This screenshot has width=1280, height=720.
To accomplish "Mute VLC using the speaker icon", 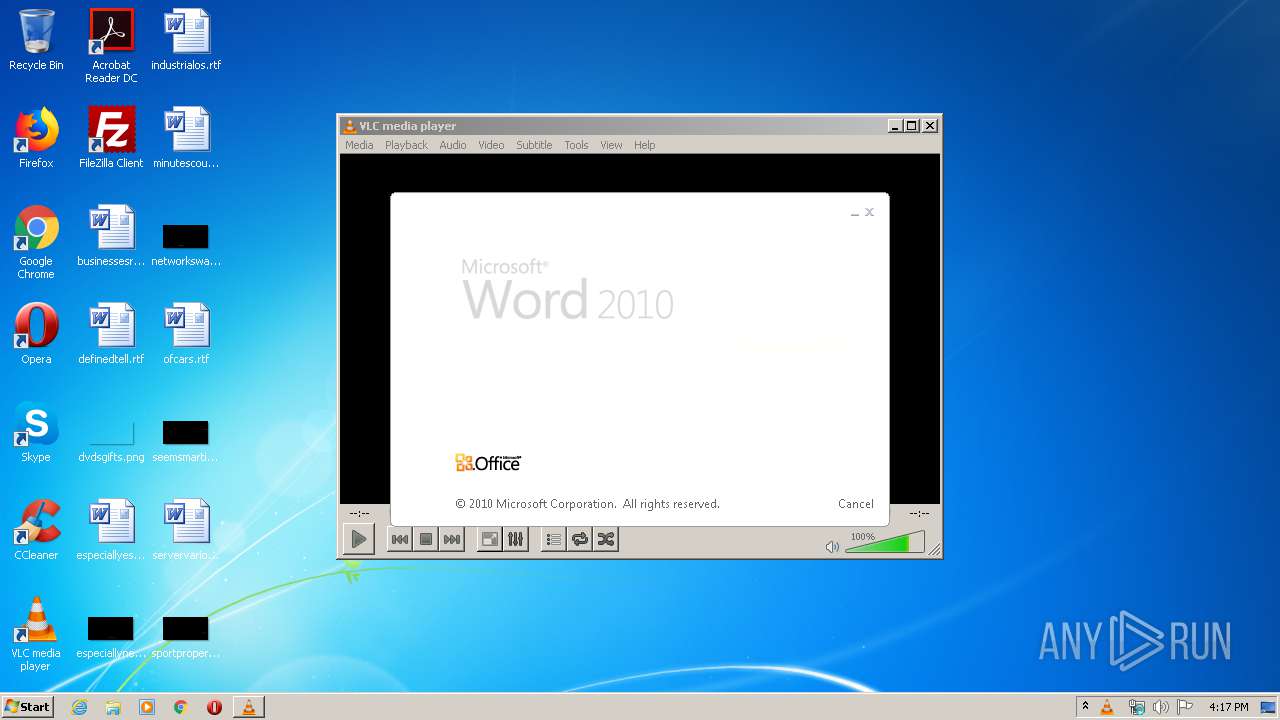I will point(832,546).
